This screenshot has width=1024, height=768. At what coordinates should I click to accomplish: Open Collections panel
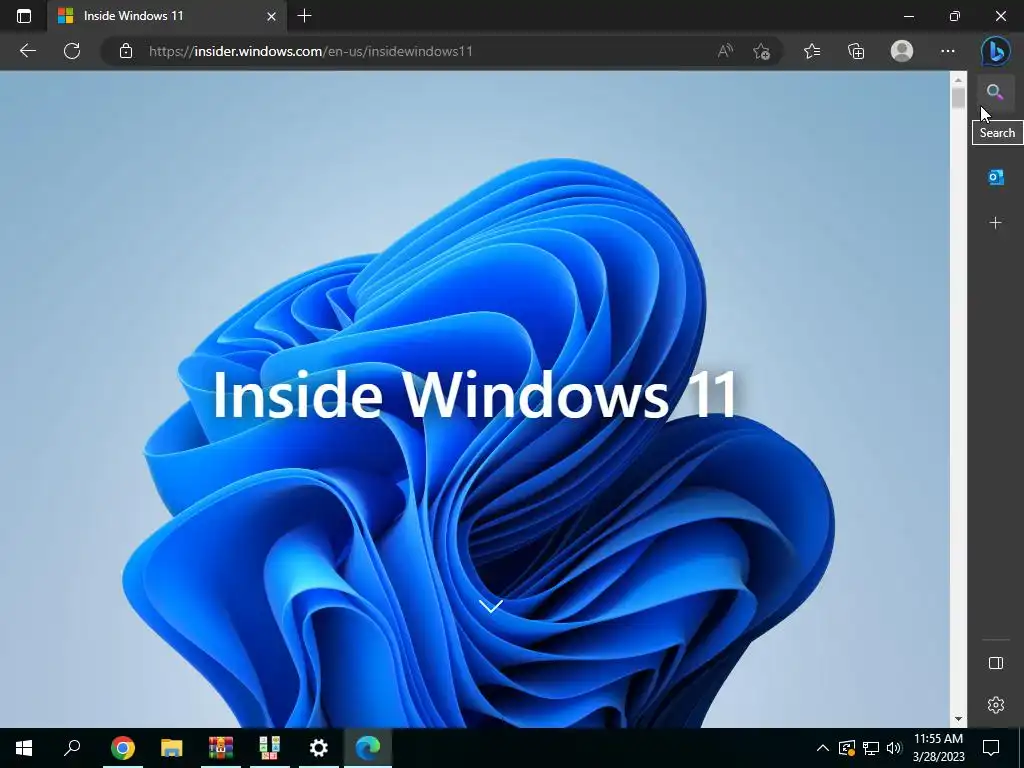[856, 51]
